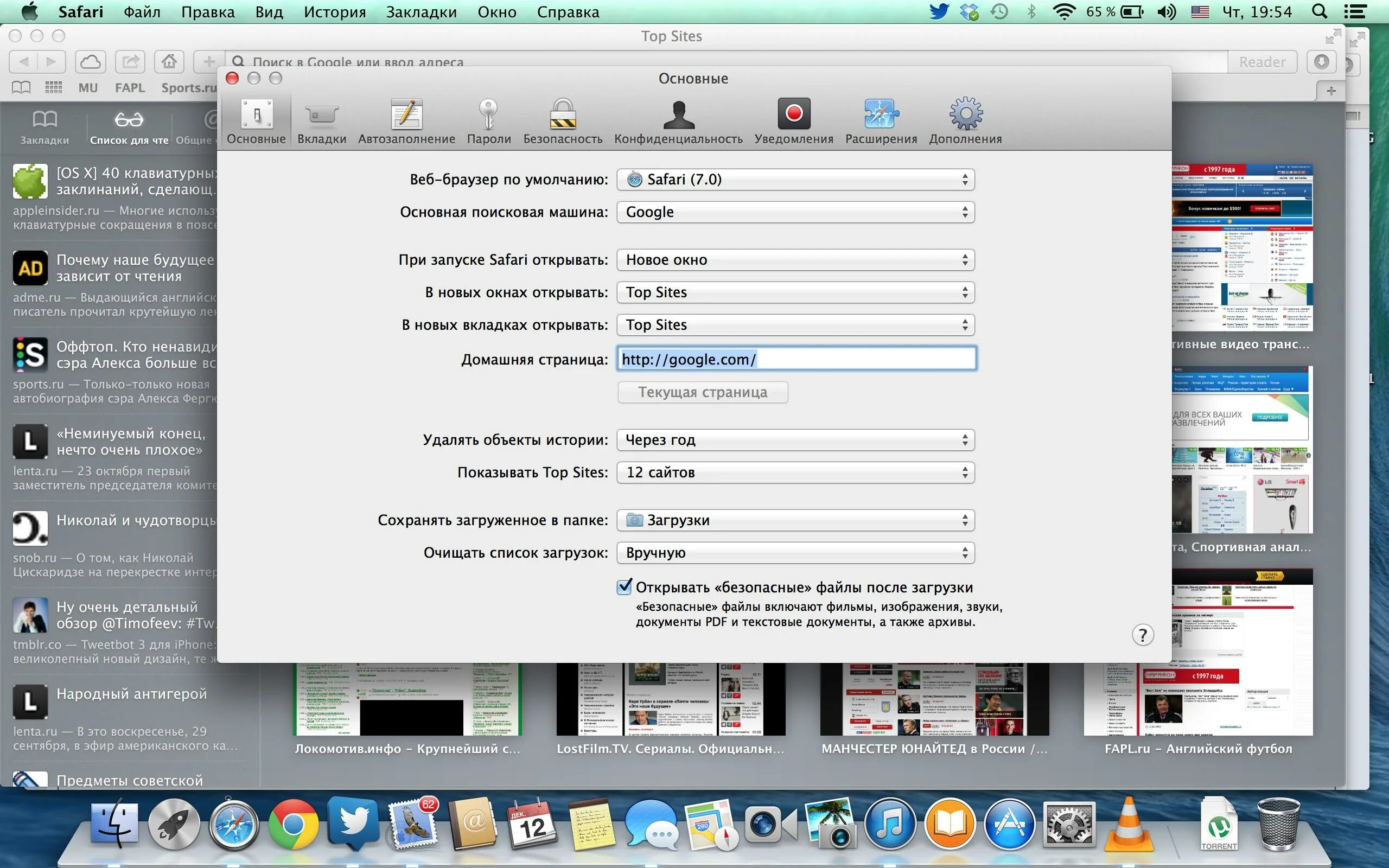Open the Автозаполнение preferences pane
The height and width of the screenshot is (868, 1389).
tap(406, 122)
